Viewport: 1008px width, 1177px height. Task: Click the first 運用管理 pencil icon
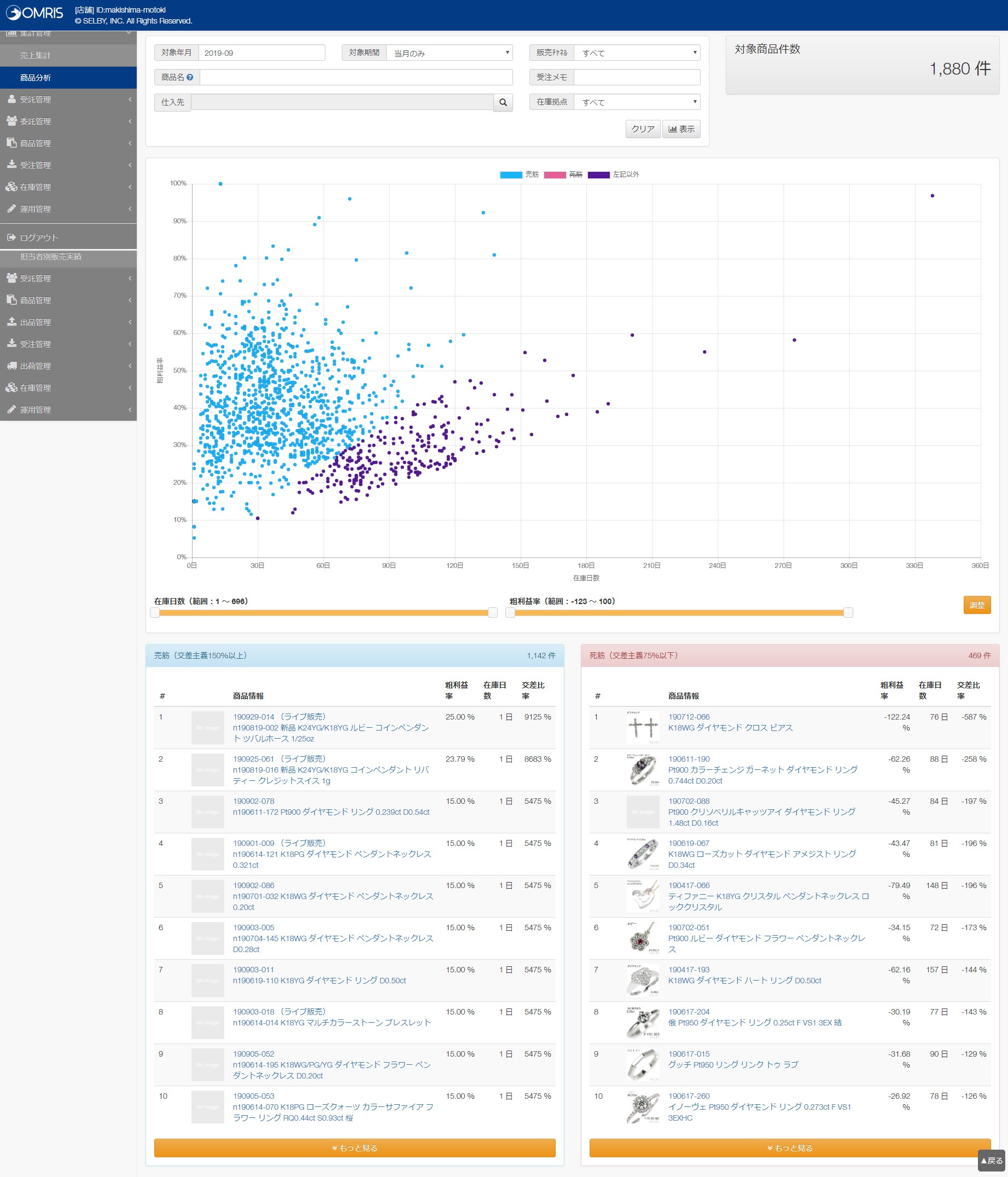pos(11,208)
